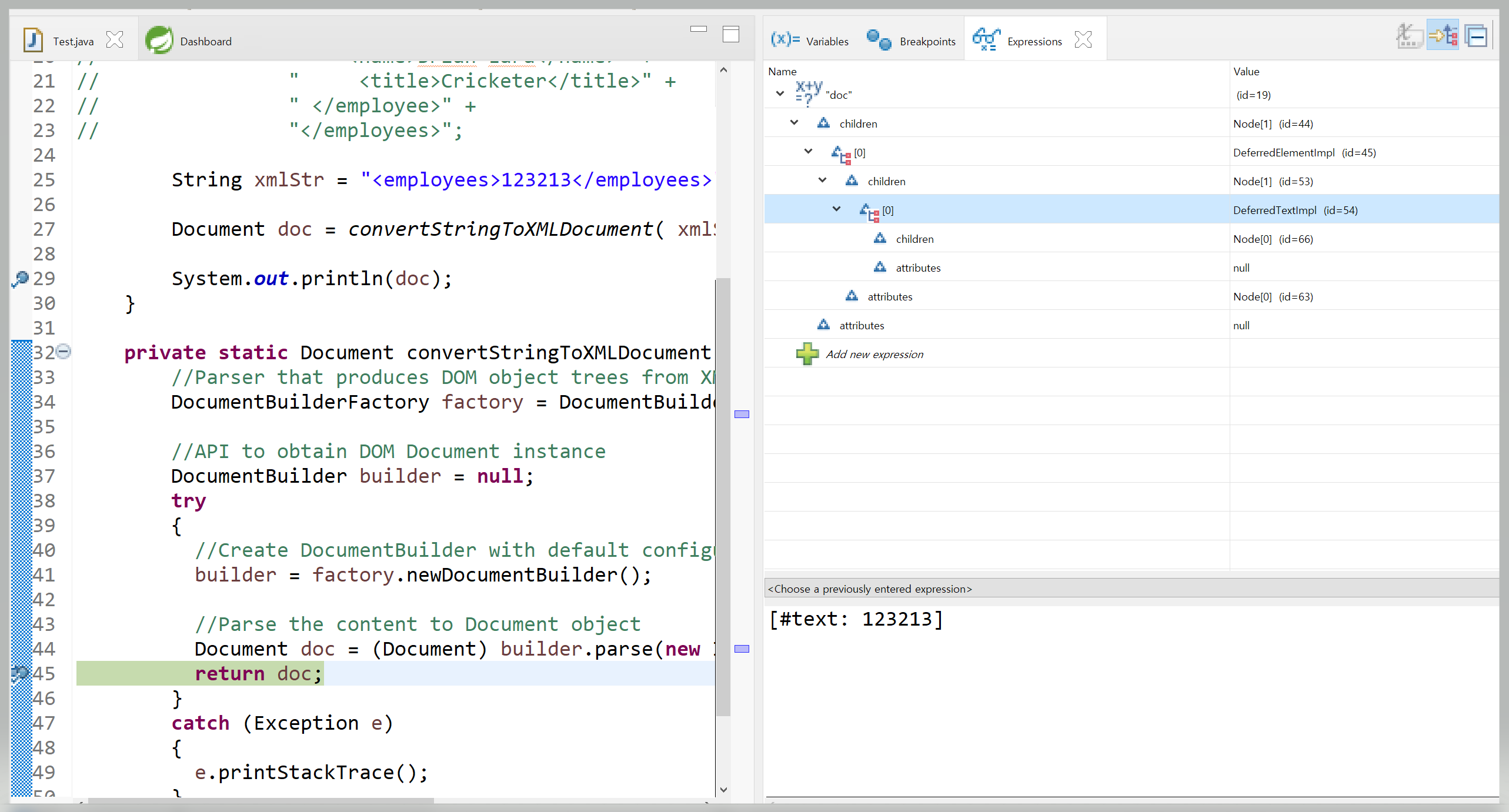This screenshot has width=1509, height=812.
Task: Toggle the fold marker at line 32
Action: (64, 352)
